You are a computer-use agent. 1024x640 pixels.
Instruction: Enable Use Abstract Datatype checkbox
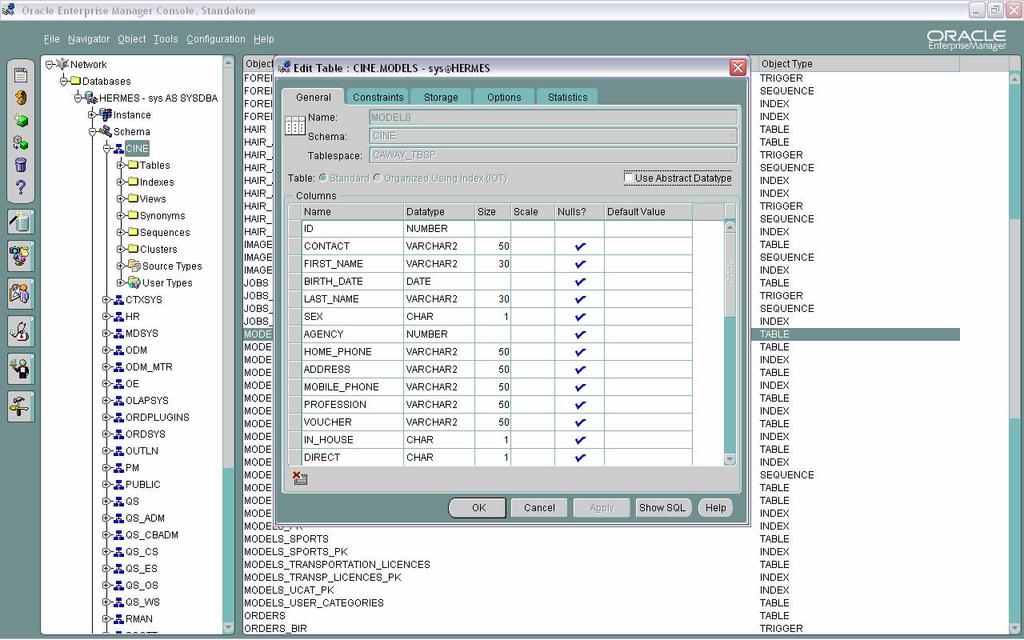click(x=628, y=178)
